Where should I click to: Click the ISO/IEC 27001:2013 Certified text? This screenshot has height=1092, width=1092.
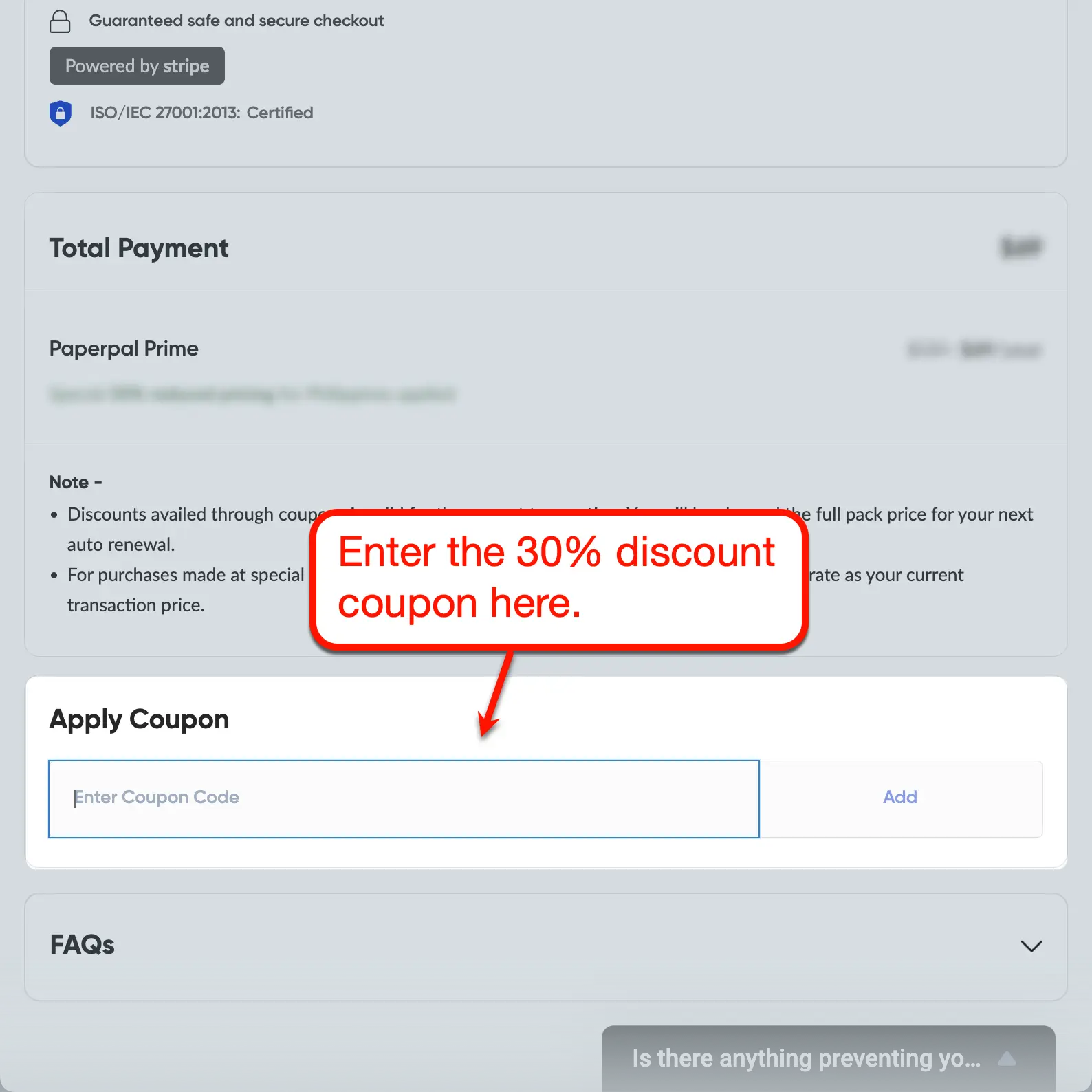(x=201, y=113)
